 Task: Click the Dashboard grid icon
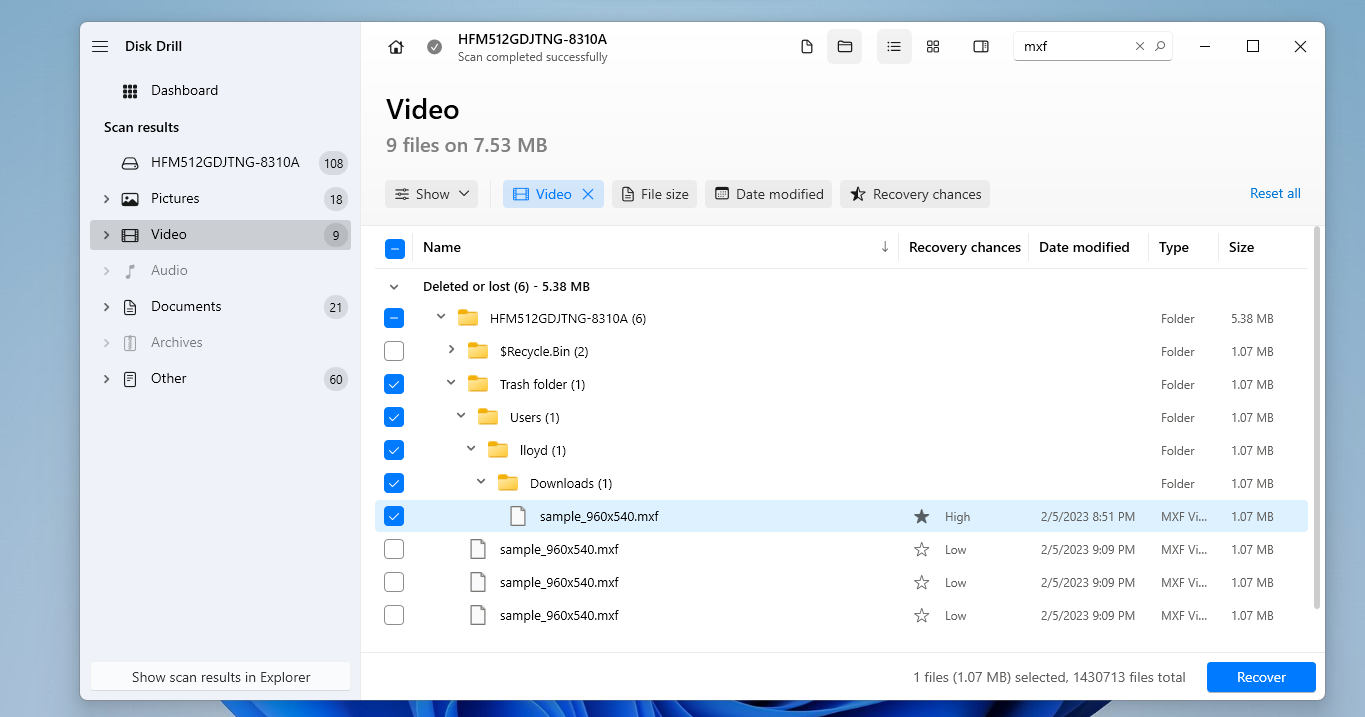[130, 91]
